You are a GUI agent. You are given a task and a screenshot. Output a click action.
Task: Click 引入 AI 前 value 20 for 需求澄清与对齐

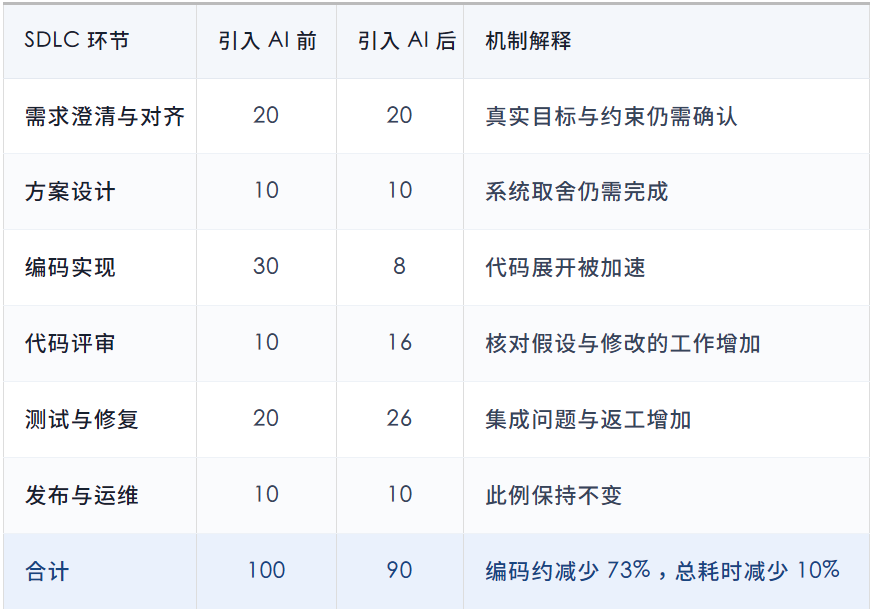(266, 115)
